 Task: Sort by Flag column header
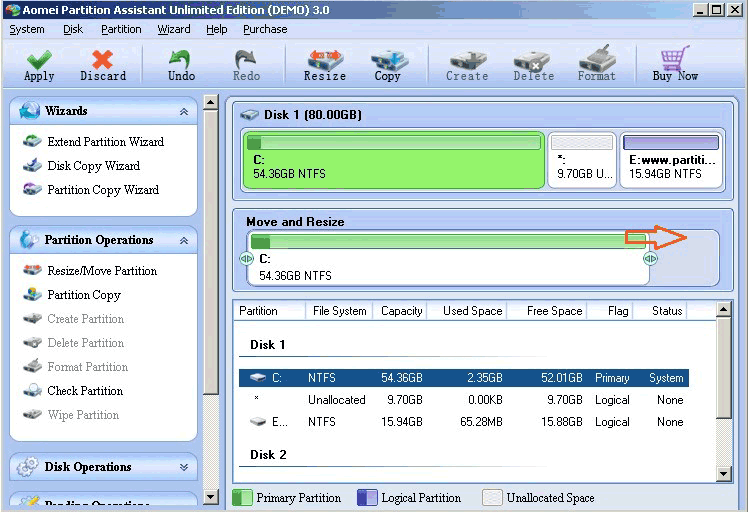tap(618, 311)
